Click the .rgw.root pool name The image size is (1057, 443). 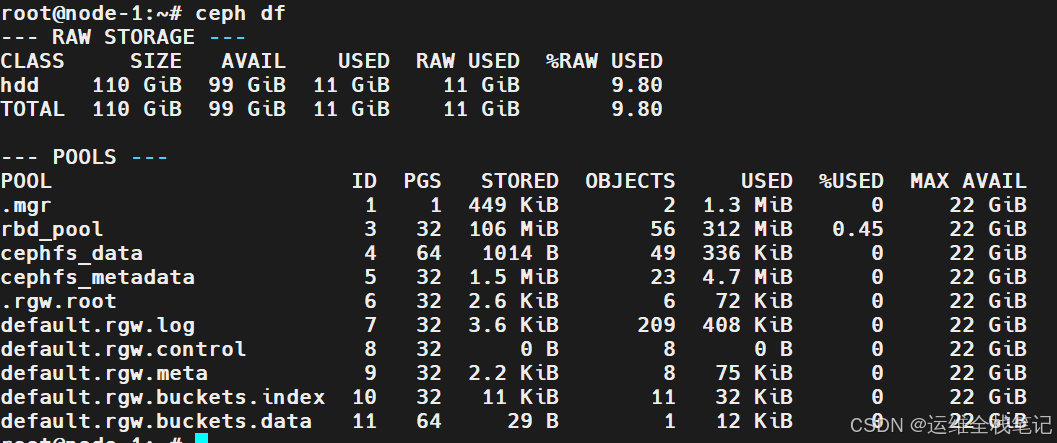pyautogui.click(x=59, y=302)
